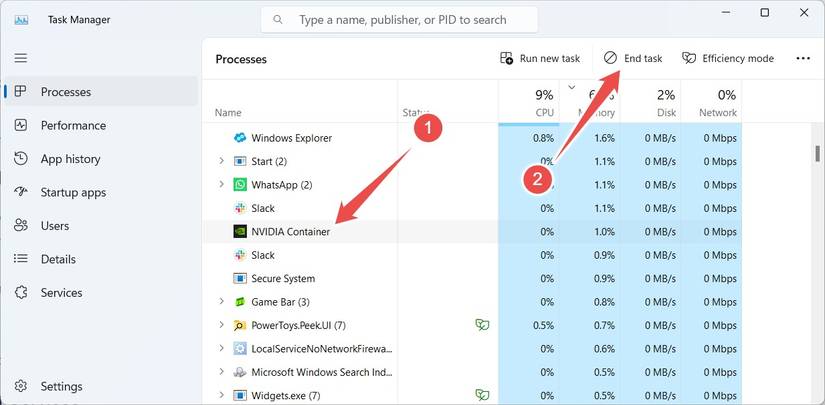The image size is (825, 405).
Task: Click the End task button
Action: pos(632,59)
